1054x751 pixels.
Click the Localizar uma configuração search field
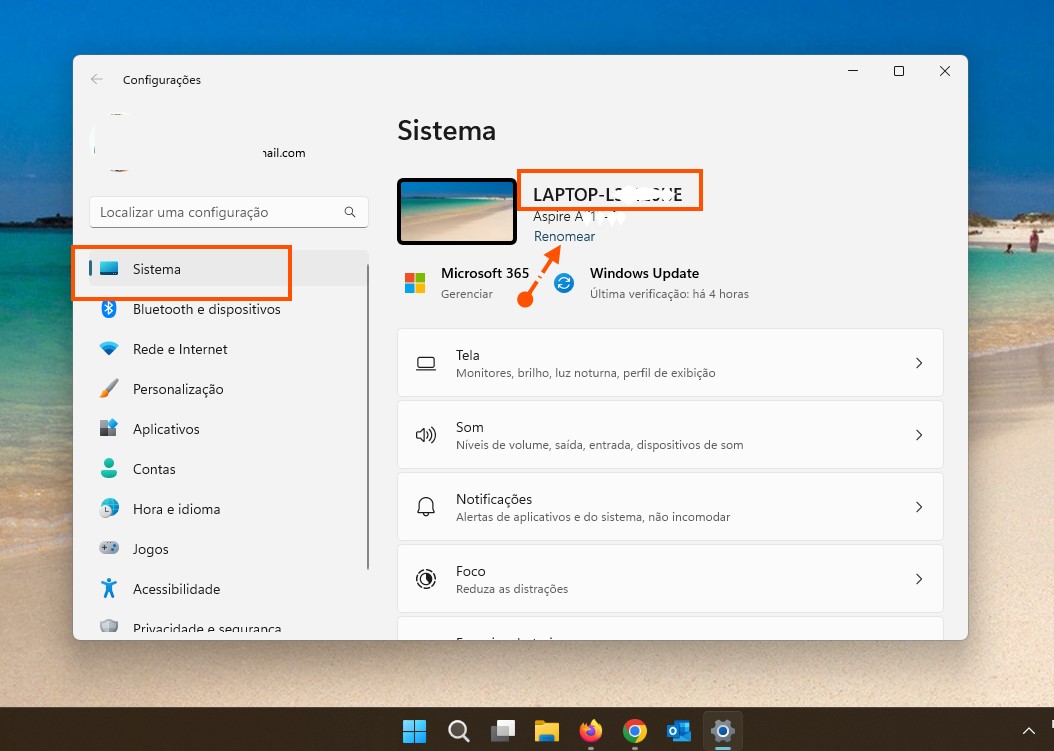point(229,212)
